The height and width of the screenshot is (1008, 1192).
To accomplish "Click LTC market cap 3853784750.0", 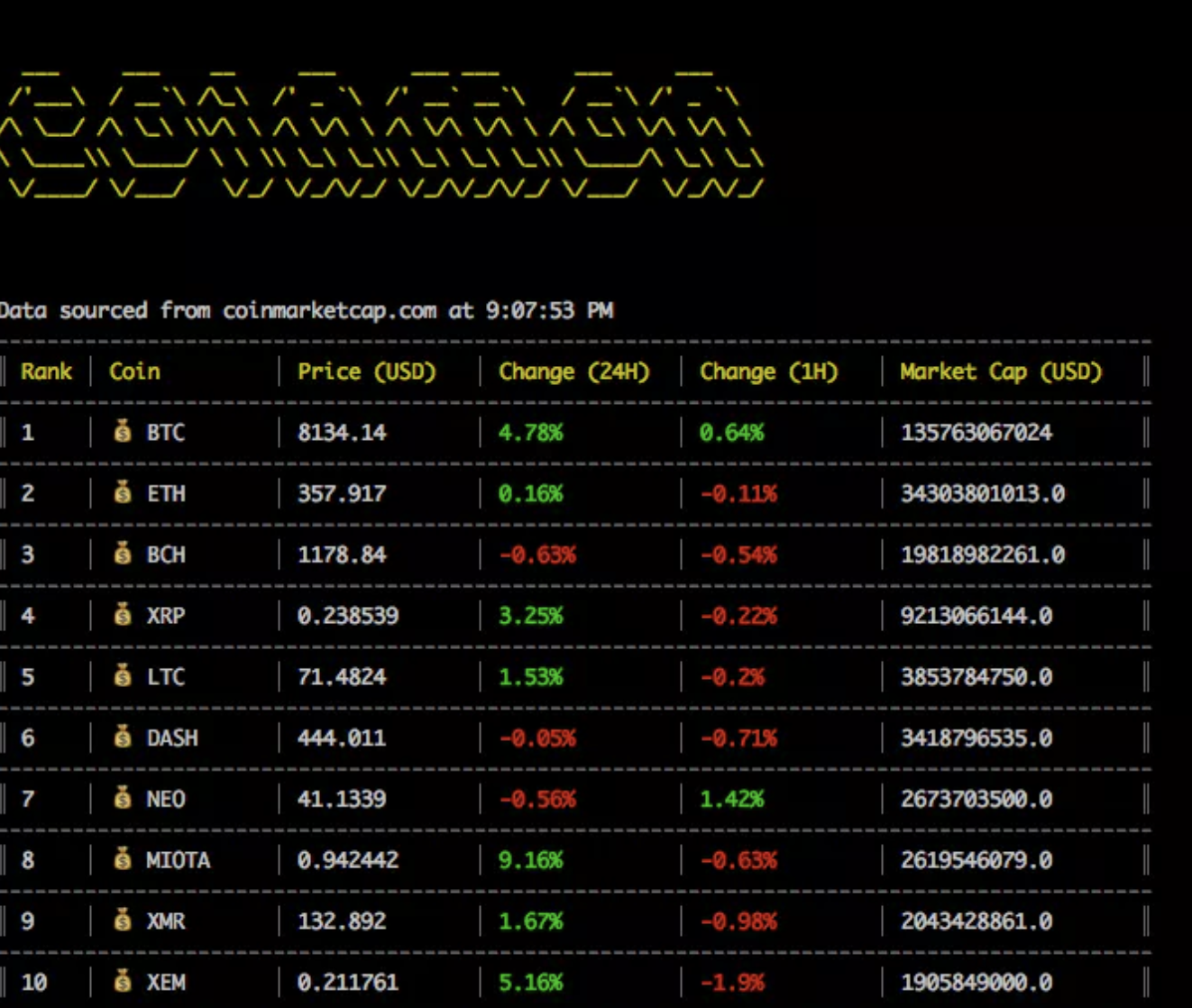I will coord(977,677).
